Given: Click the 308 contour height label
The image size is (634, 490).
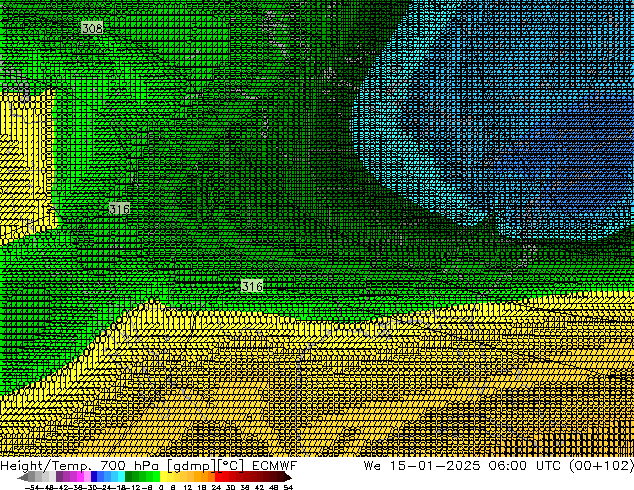Looking at the screenshot, I should coord(92,28).
